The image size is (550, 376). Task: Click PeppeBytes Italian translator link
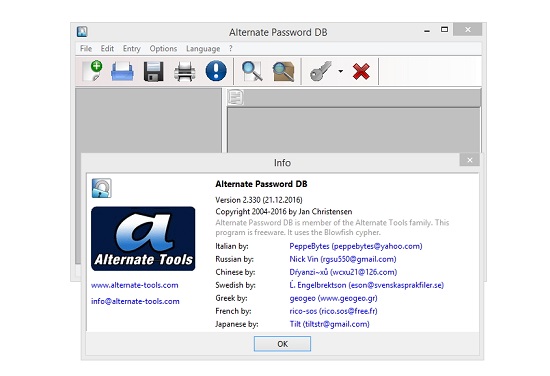click(x=356, y=246)
